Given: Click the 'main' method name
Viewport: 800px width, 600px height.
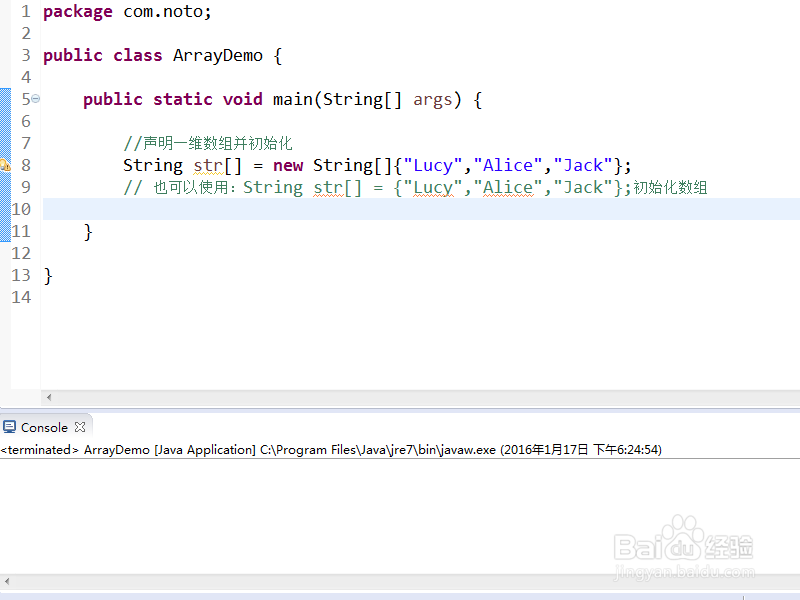Looking at the screenshot, I should (292, 99).
